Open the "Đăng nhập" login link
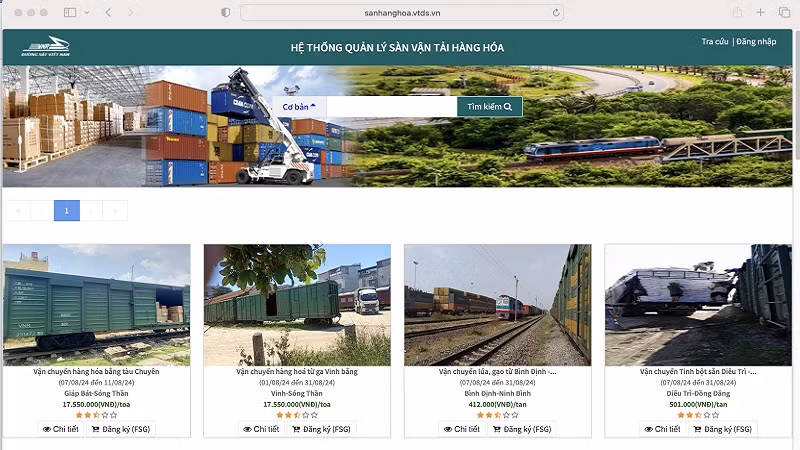Viewport: 800px width, 450px height. [756, 42]
